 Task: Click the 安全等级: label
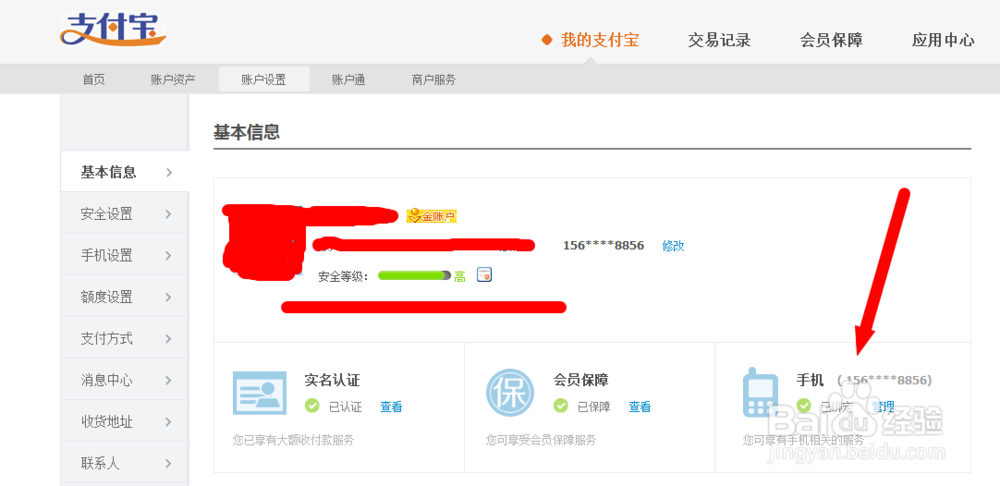(x=344, y=277)
